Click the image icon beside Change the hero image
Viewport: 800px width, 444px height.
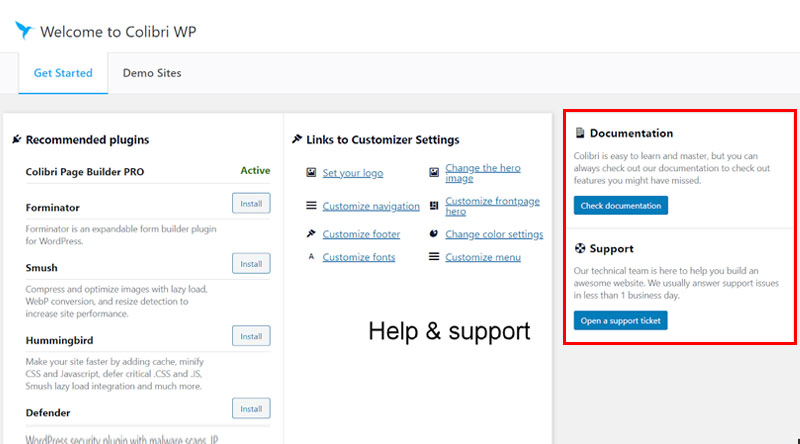[x=434, y=172]
